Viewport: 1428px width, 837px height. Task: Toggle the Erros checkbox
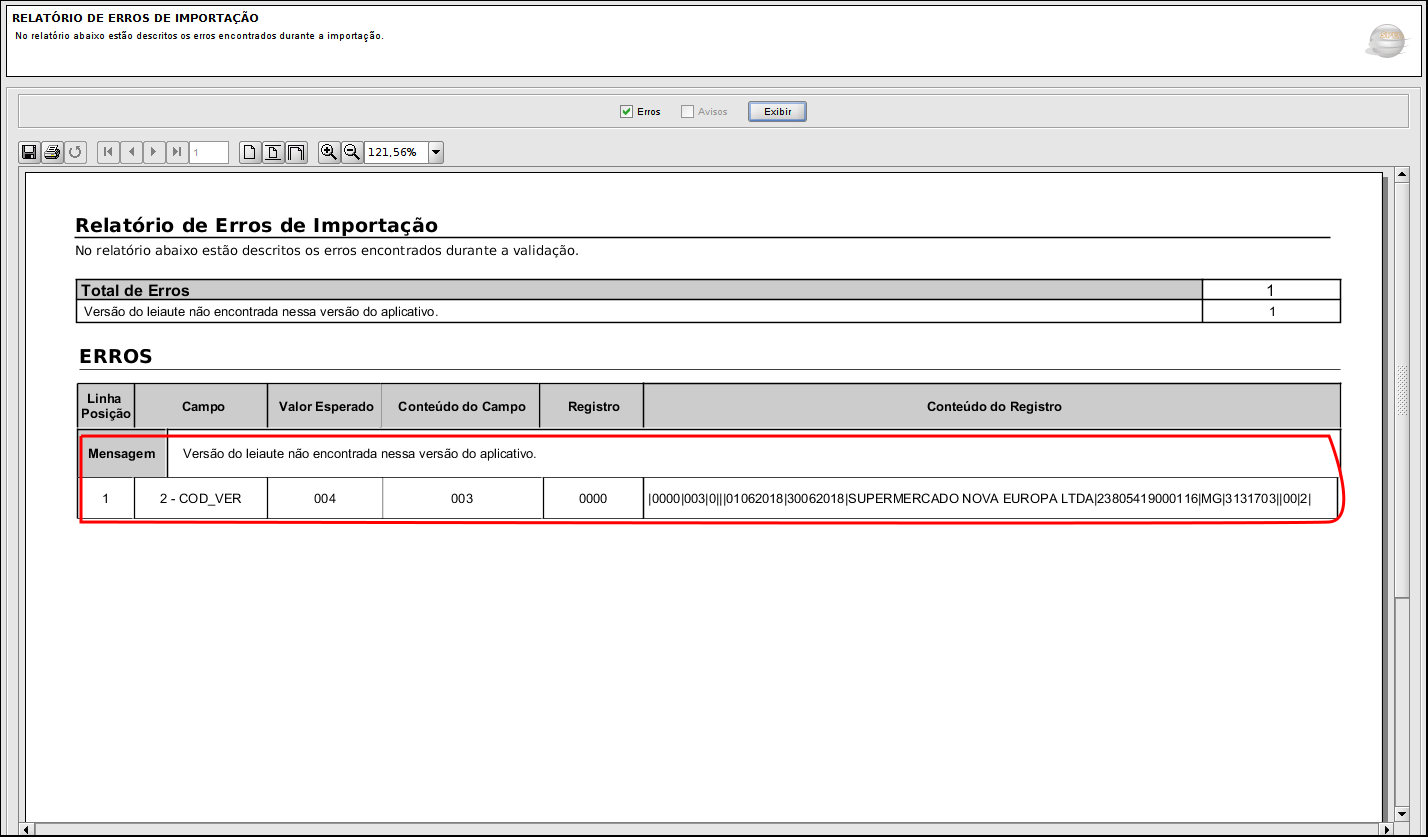627,111
